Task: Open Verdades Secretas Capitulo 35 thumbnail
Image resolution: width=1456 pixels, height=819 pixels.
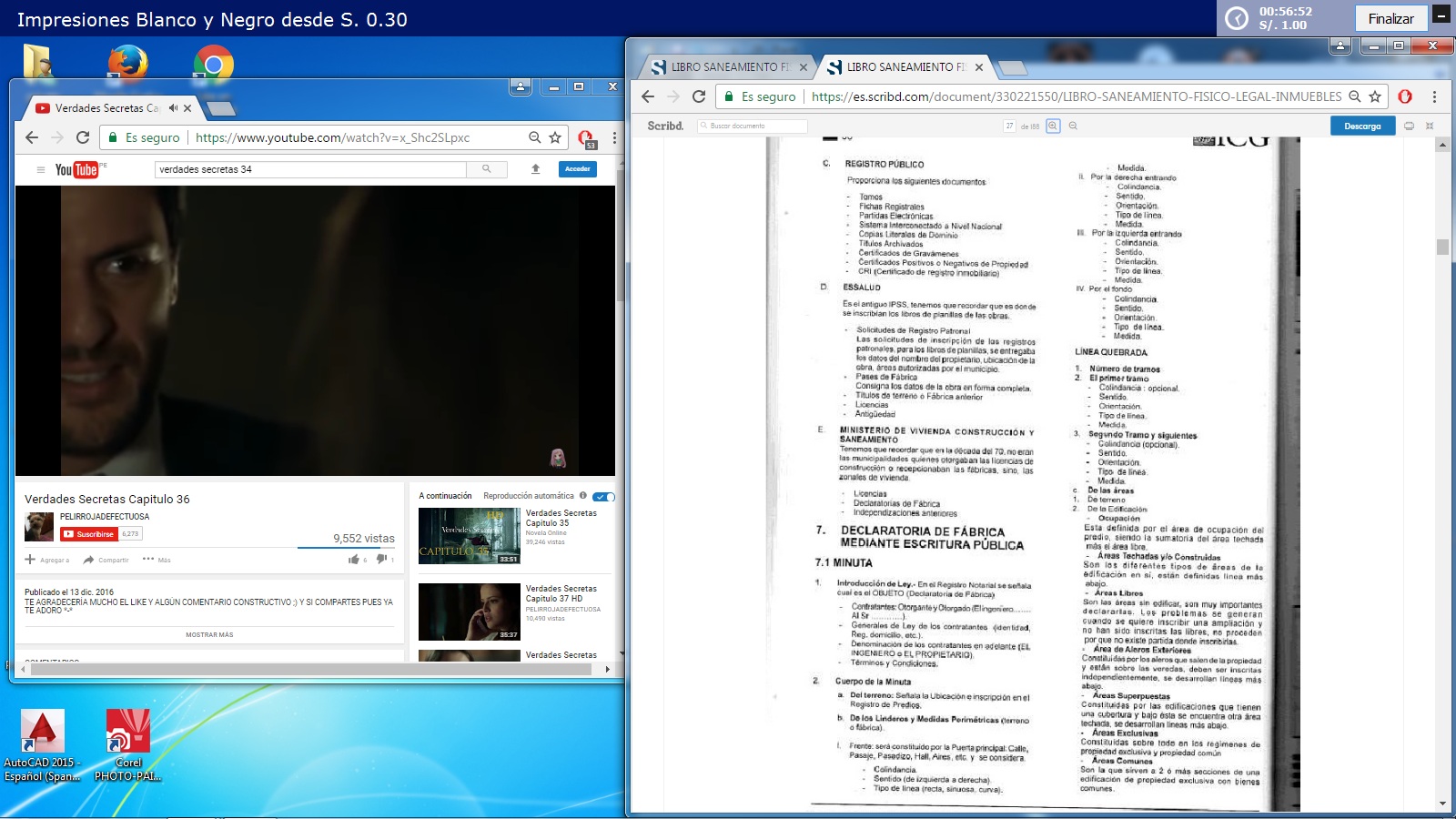Action: (469, 536)
